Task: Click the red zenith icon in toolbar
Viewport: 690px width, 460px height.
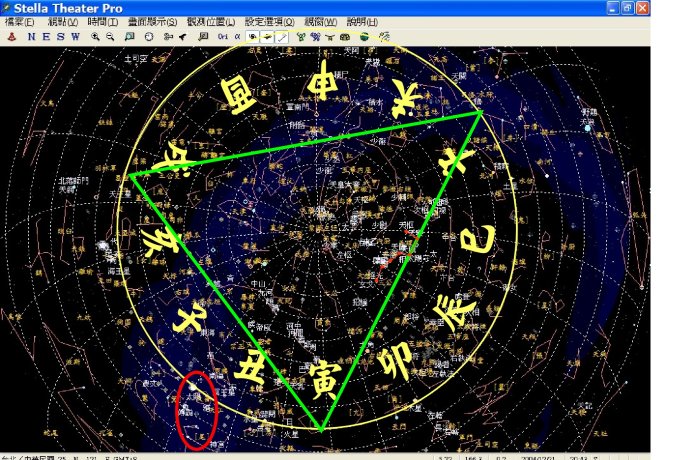Action: (x=12, y=36)
